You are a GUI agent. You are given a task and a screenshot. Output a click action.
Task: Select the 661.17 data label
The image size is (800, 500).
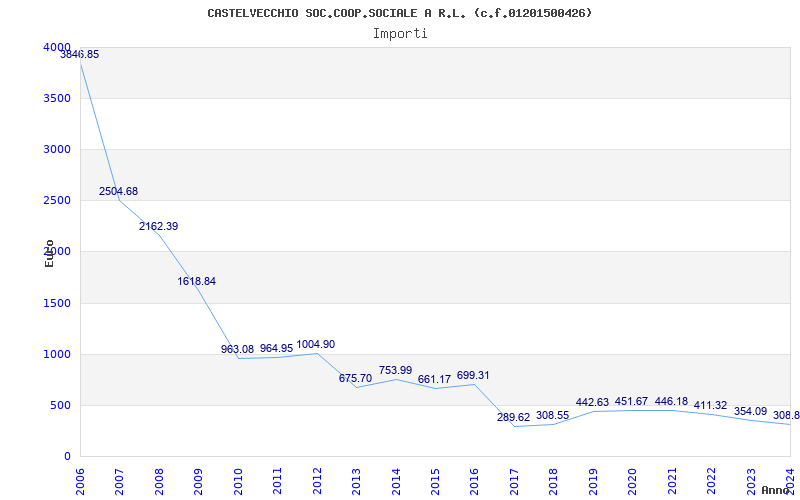434,379
